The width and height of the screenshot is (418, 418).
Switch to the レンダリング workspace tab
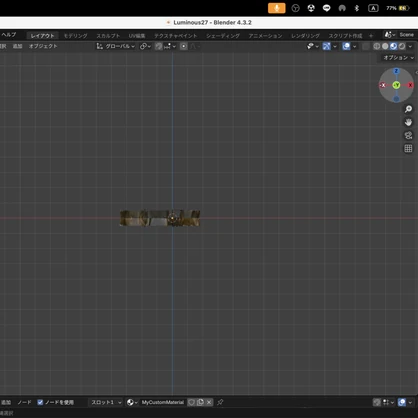[x=305, y=36]
